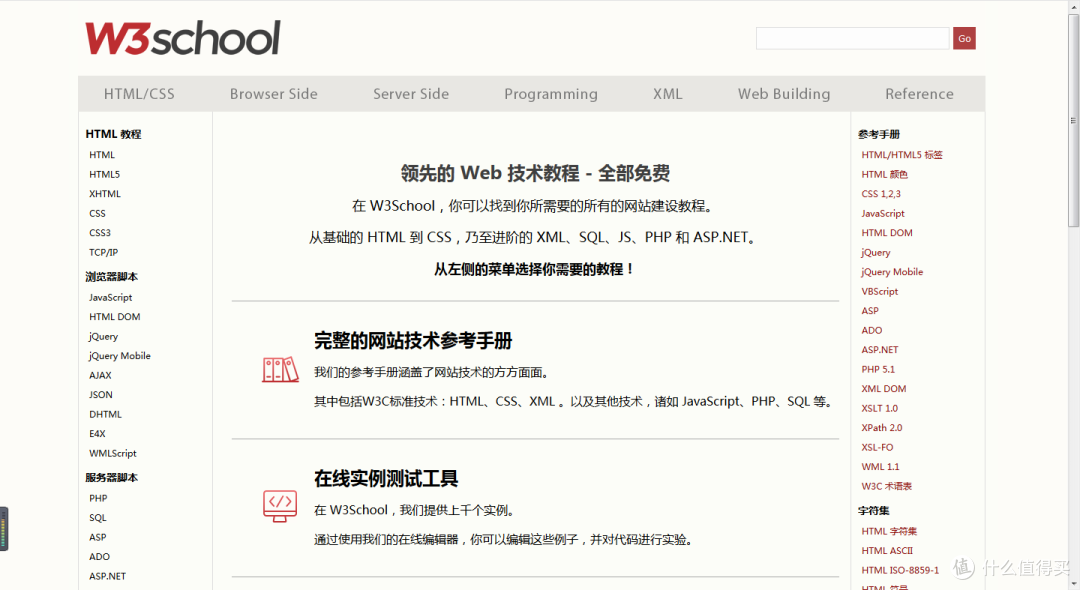
Task: Open the HTML 颜色 reference link
Action: pos(884,174)
